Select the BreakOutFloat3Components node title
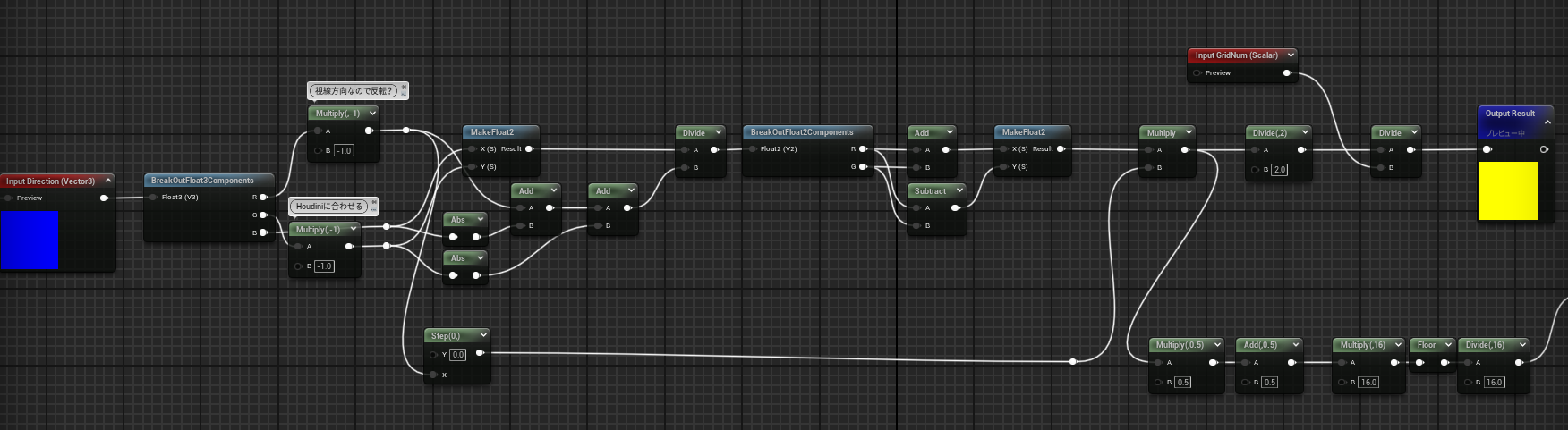 [202, 181]
